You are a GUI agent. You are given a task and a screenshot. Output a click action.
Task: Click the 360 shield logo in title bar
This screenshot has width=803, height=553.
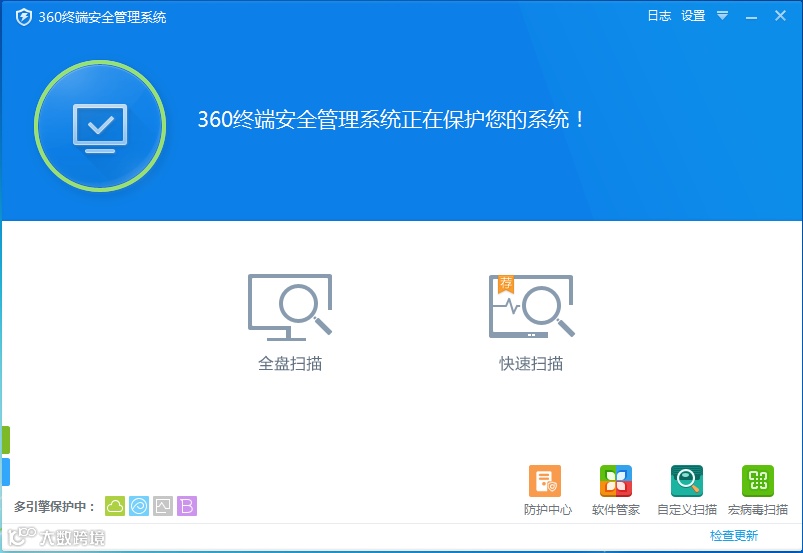pos(24,17)
